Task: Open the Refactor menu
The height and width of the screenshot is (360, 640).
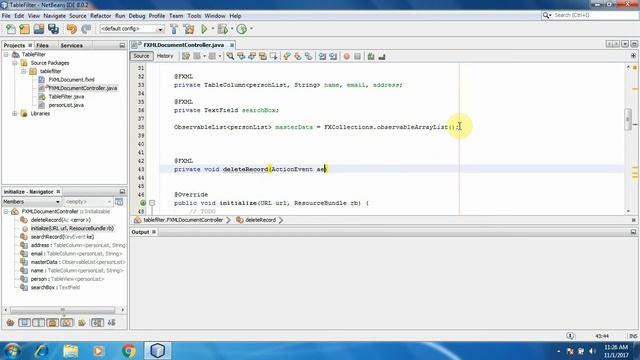Action: (100, 16)
